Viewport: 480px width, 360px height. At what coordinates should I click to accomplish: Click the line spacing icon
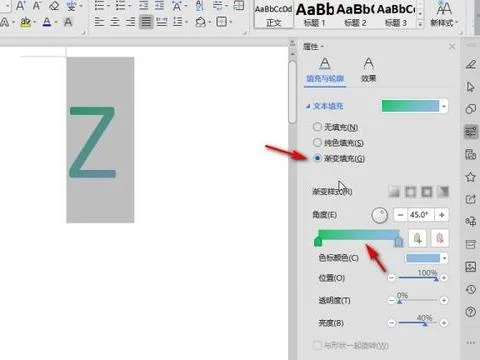178,22
